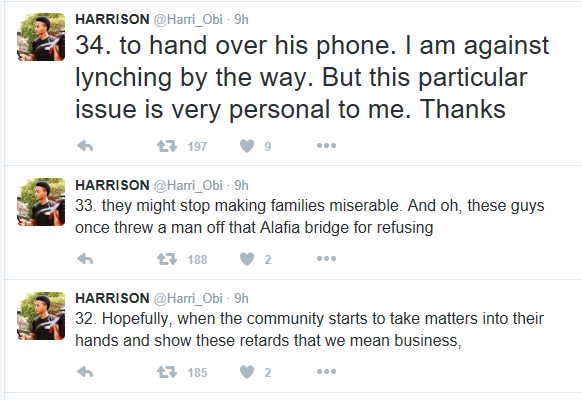Image resolution: width=582 pixels, height=400 pixels.
Task: Like tweet 34 with 9 likes
Action: (247, 146)
